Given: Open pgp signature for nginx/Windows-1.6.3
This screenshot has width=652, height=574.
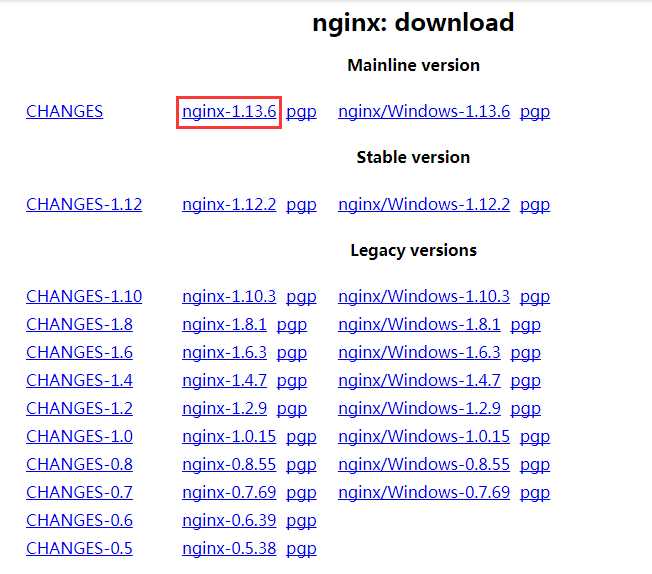Looking at the screenshot, I should pyautogui.click(x=526, y=353).
